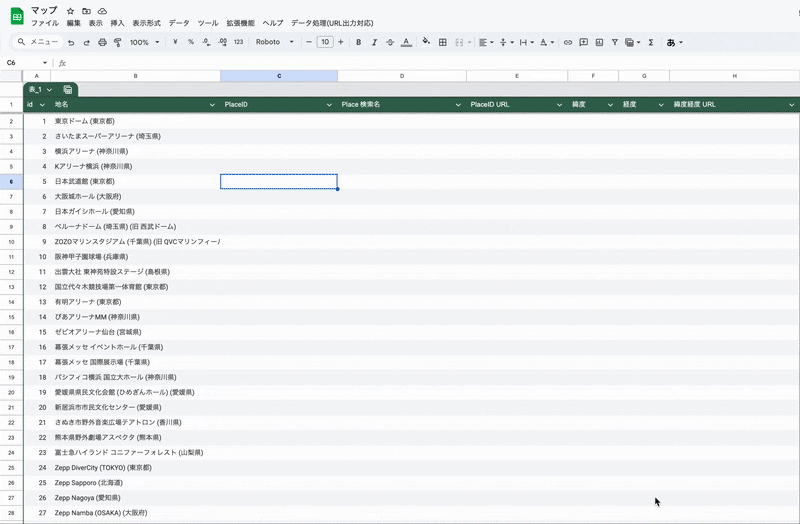The height and width of the screenshot is (524, 800).
Task: Toggle italic formatting
Action: [374, 42]
